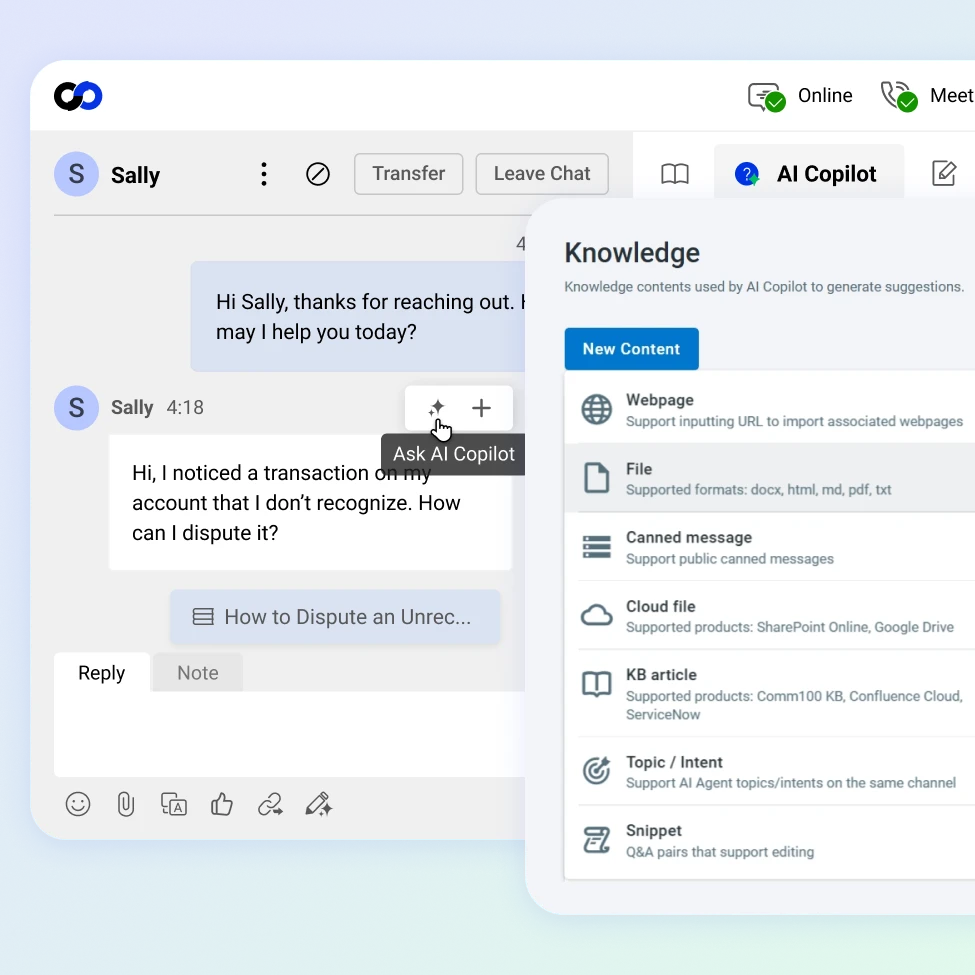This screenshot has height=975, width=975.
Task: Click the paperclip attachment icon
Action: pos(126,804)
